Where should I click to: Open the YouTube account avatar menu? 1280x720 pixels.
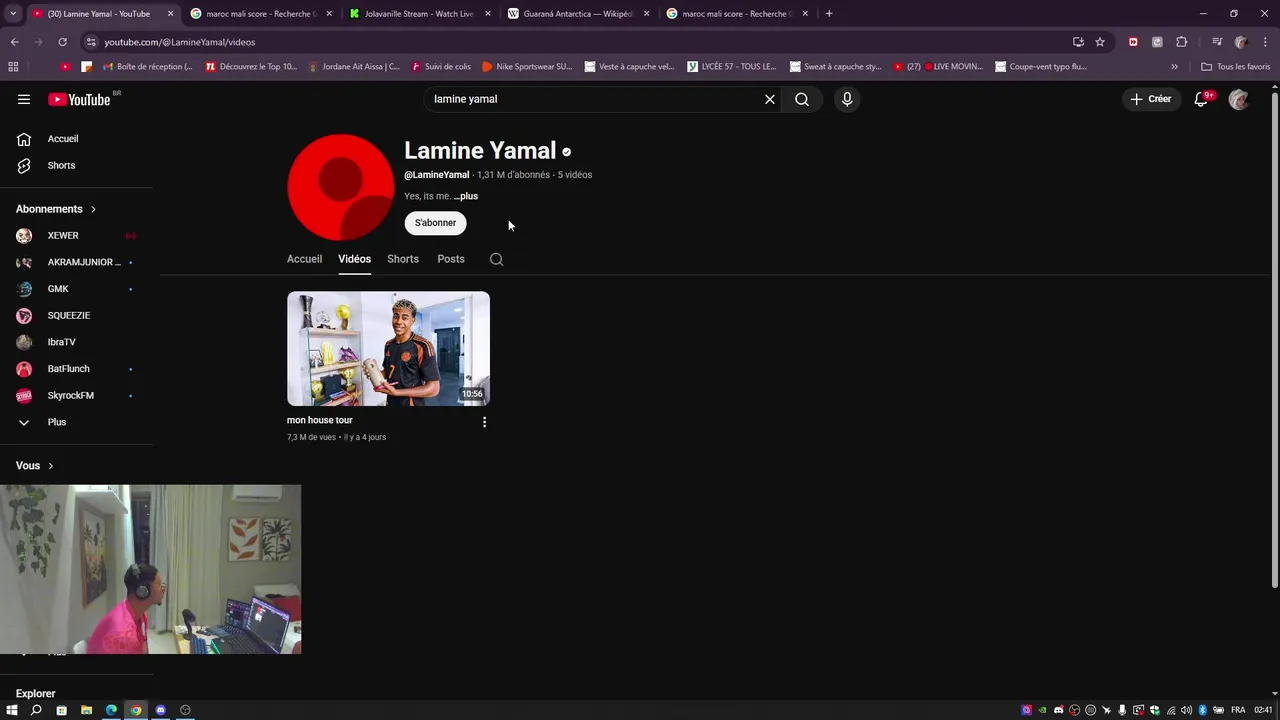pos(1238,99)
